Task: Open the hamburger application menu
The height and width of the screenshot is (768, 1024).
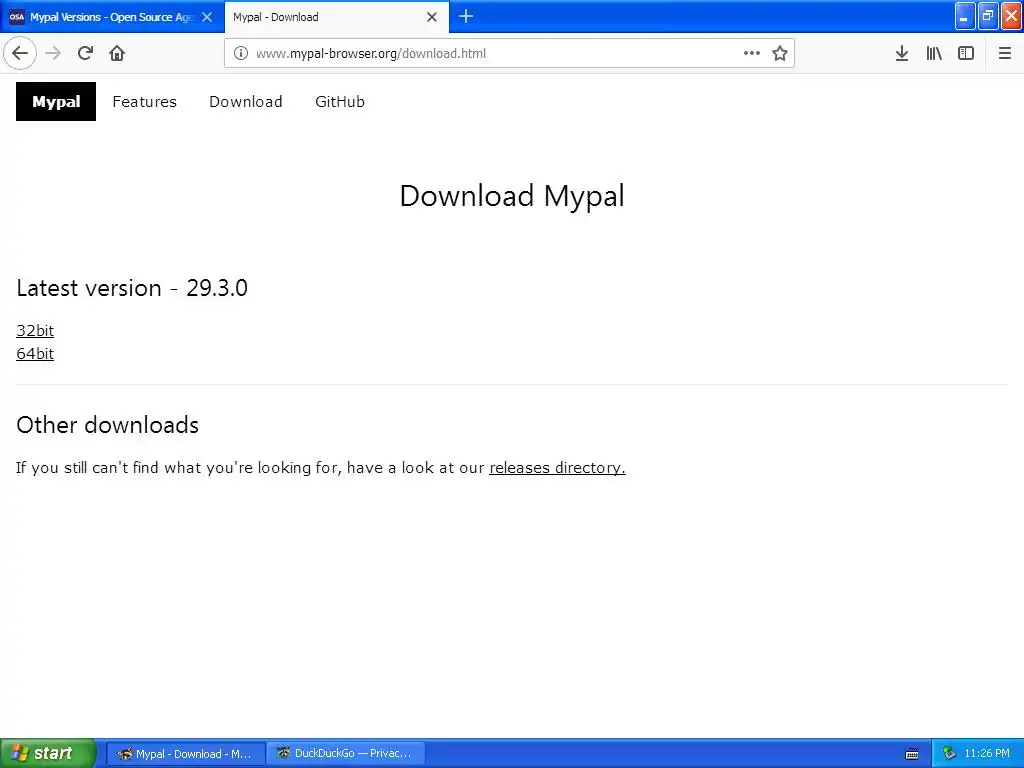Action: pos(1004,53)
